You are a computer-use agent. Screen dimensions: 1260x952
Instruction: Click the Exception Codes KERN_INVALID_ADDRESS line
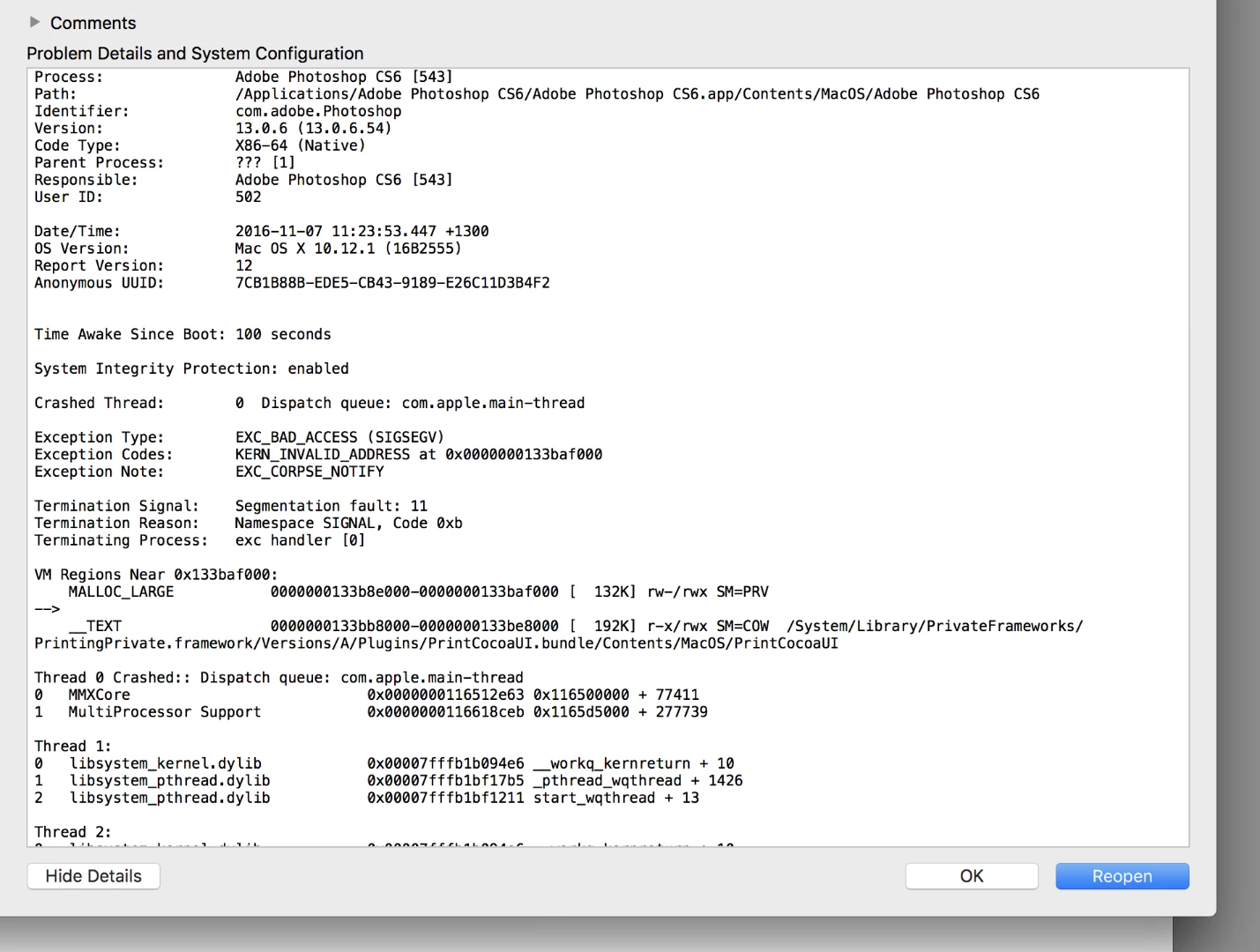point(318,455)
